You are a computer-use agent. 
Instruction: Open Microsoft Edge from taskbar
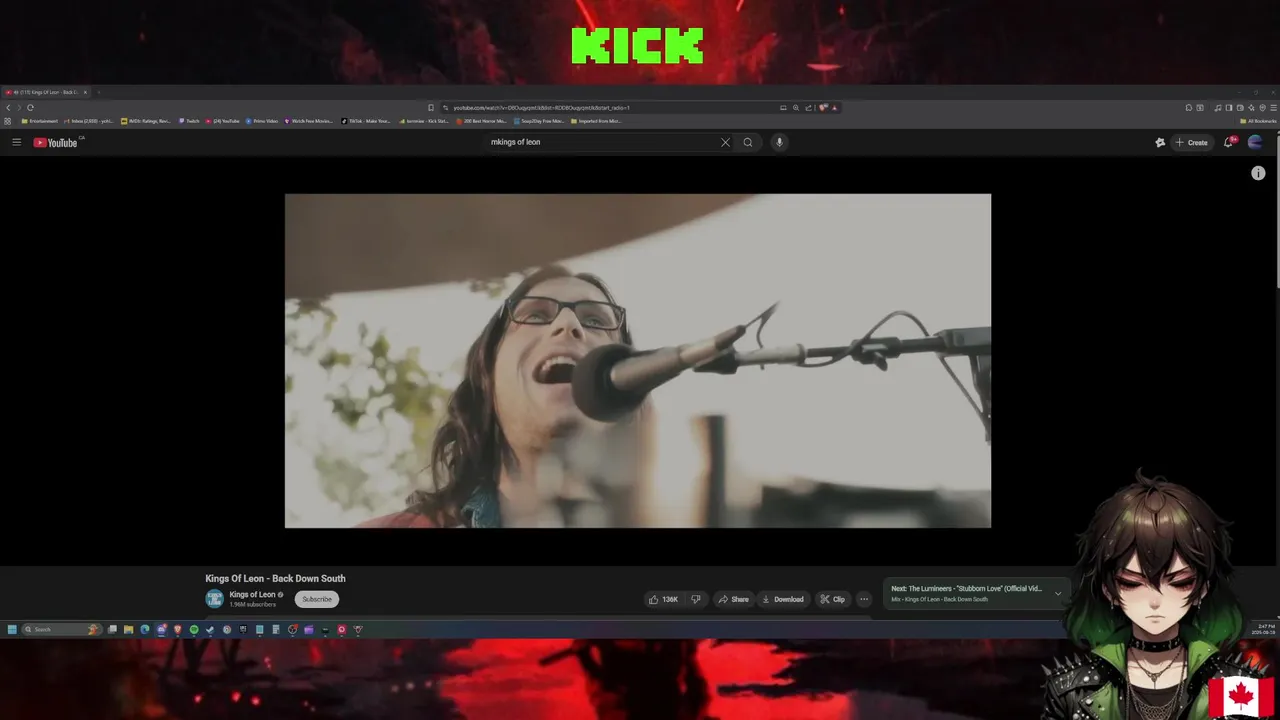(145, 629)
